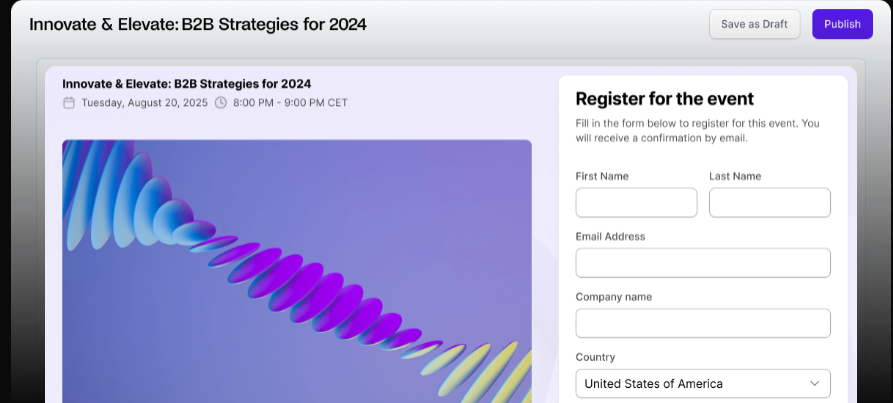The width and height of the screenshot is (893, 403).
Task: Click the Company name label
Action: (x=613, y=297)
